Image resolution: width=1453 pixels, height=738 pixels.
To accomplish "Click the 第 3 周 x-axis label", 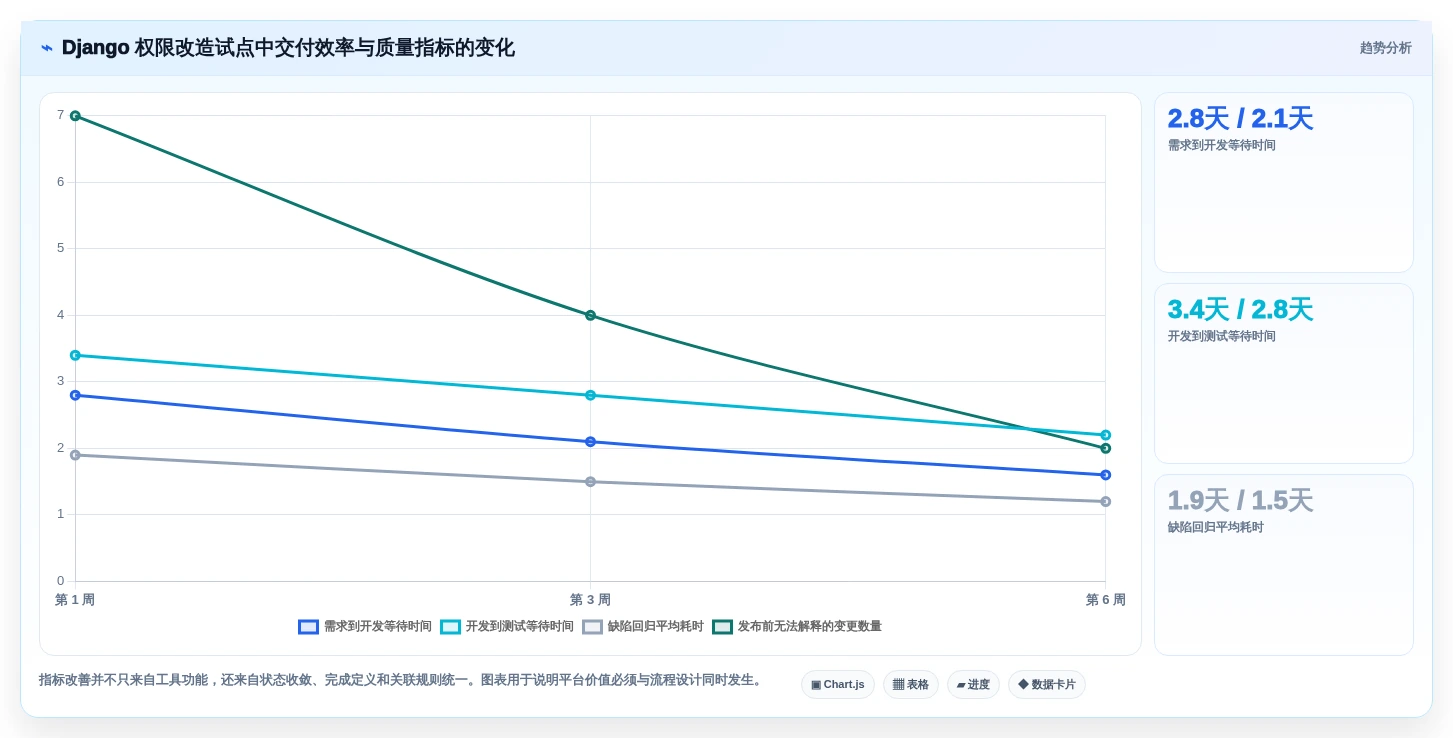I will 590,600.
